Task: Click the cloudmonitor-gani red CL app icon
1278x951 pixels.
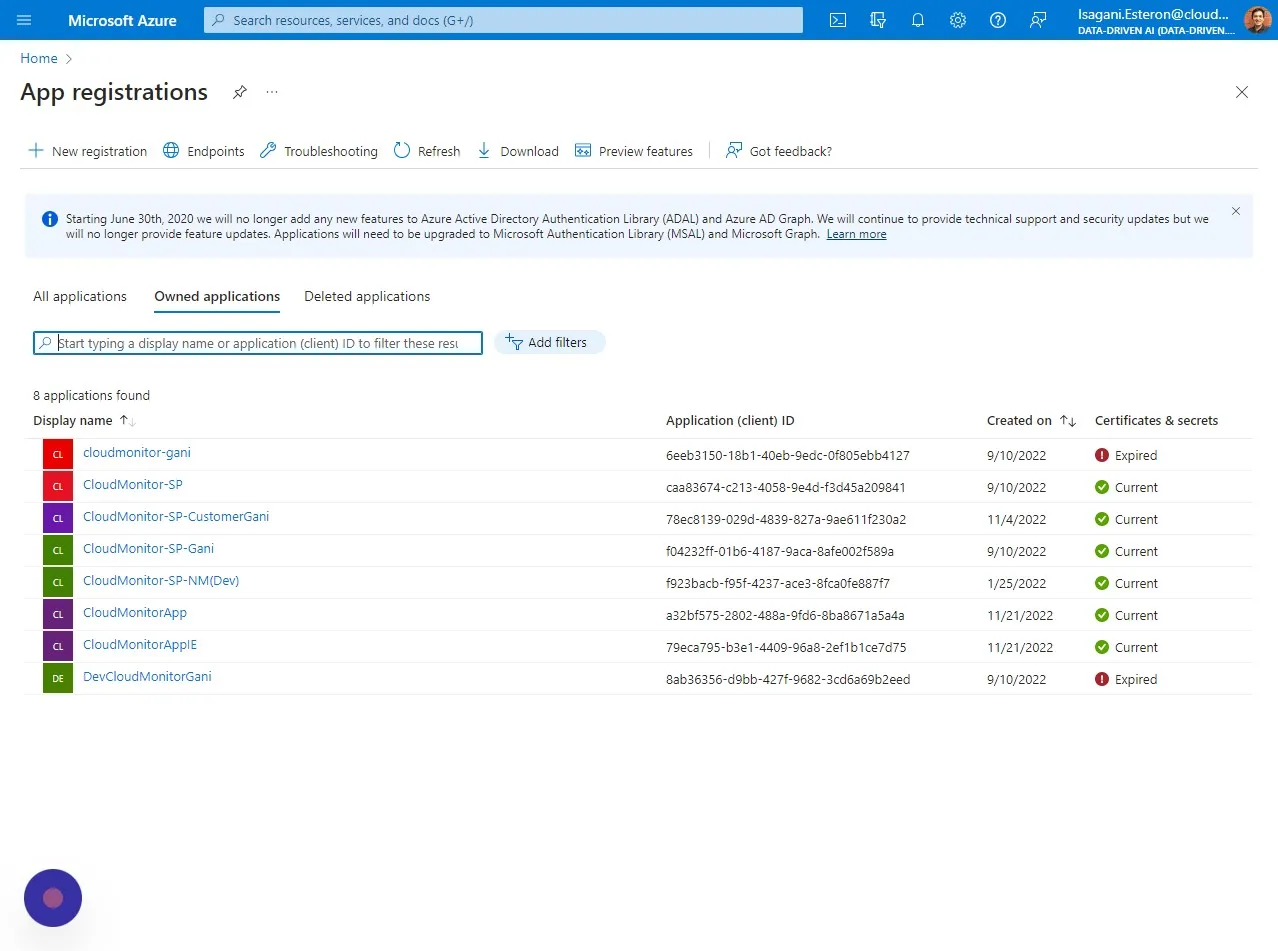Action: pos(58,454)
